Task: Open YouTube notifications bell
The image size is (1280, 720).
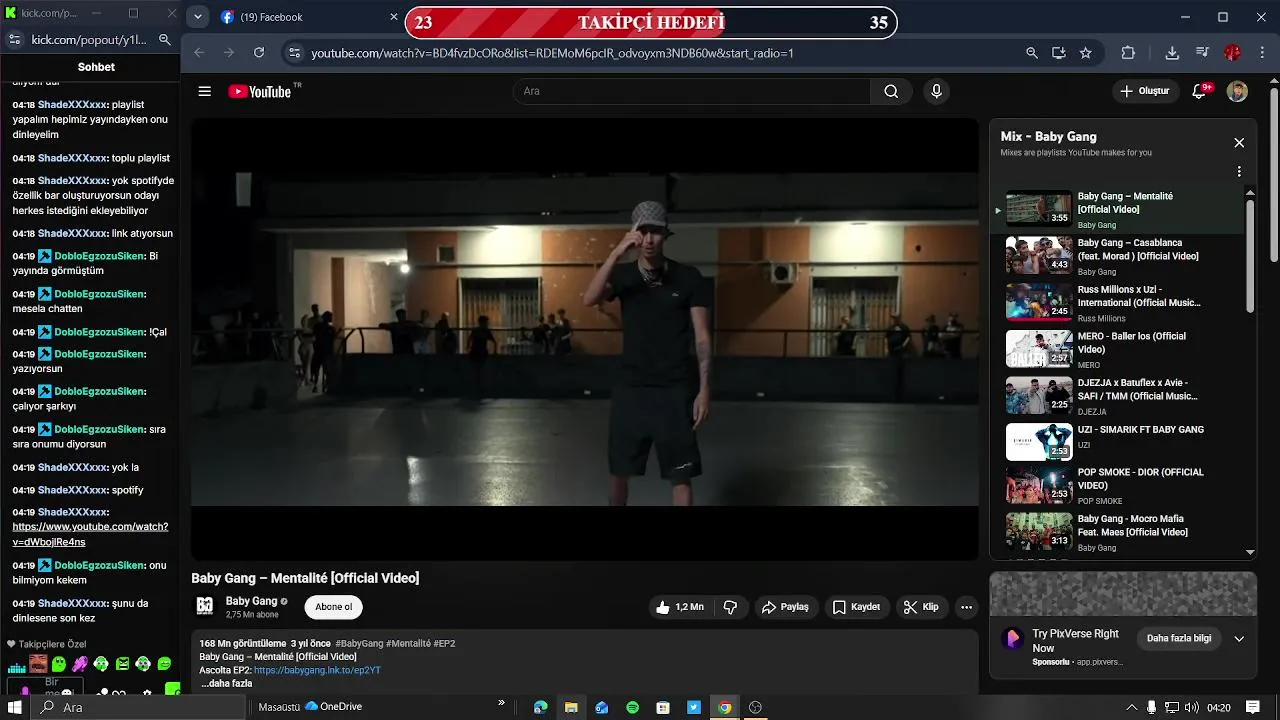Action: pyautogui.click(x=1199, y=91)
